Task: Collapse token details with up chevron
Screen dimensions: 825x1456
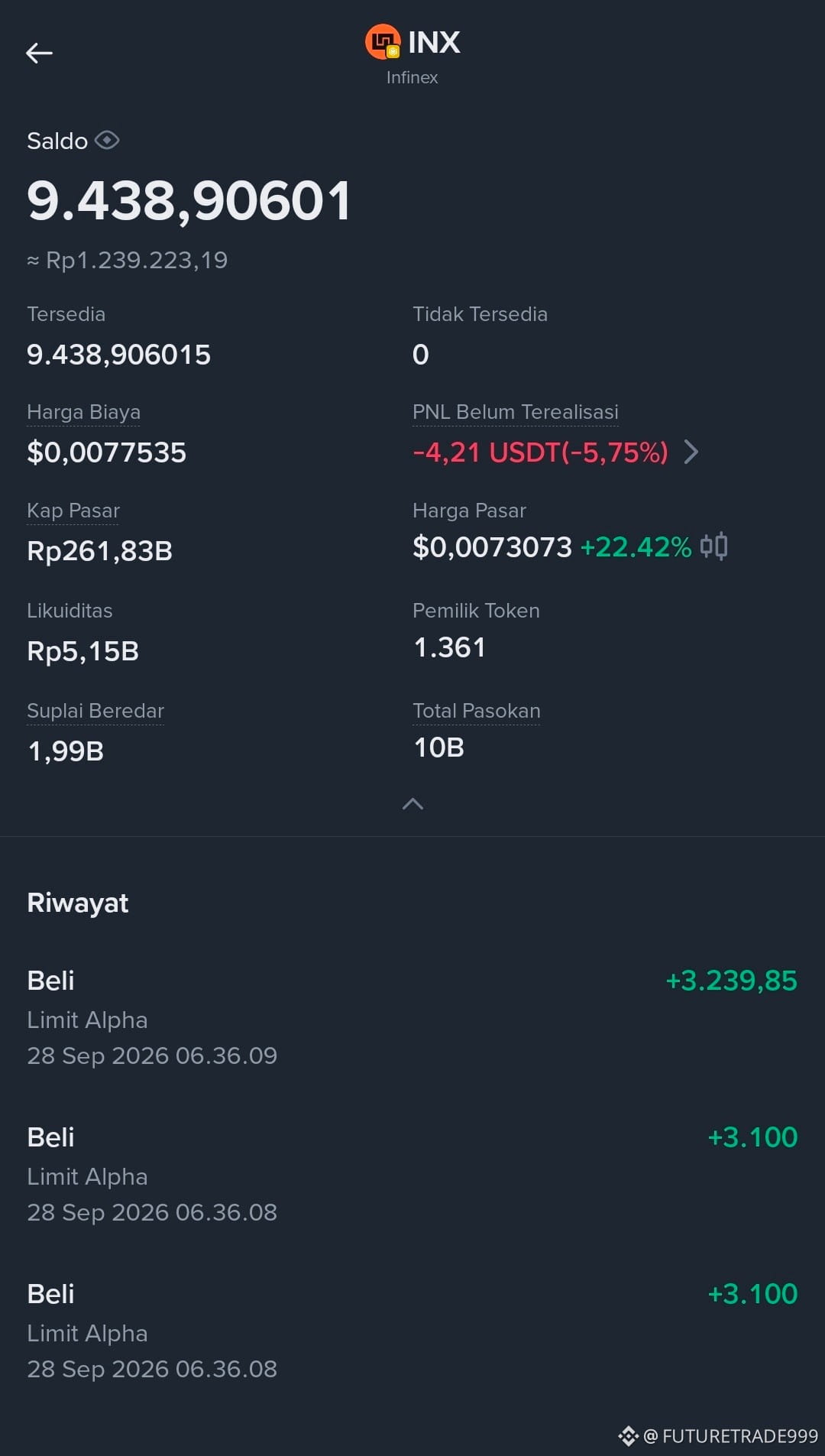Action: pyautogui.click(x=412, y=803)
